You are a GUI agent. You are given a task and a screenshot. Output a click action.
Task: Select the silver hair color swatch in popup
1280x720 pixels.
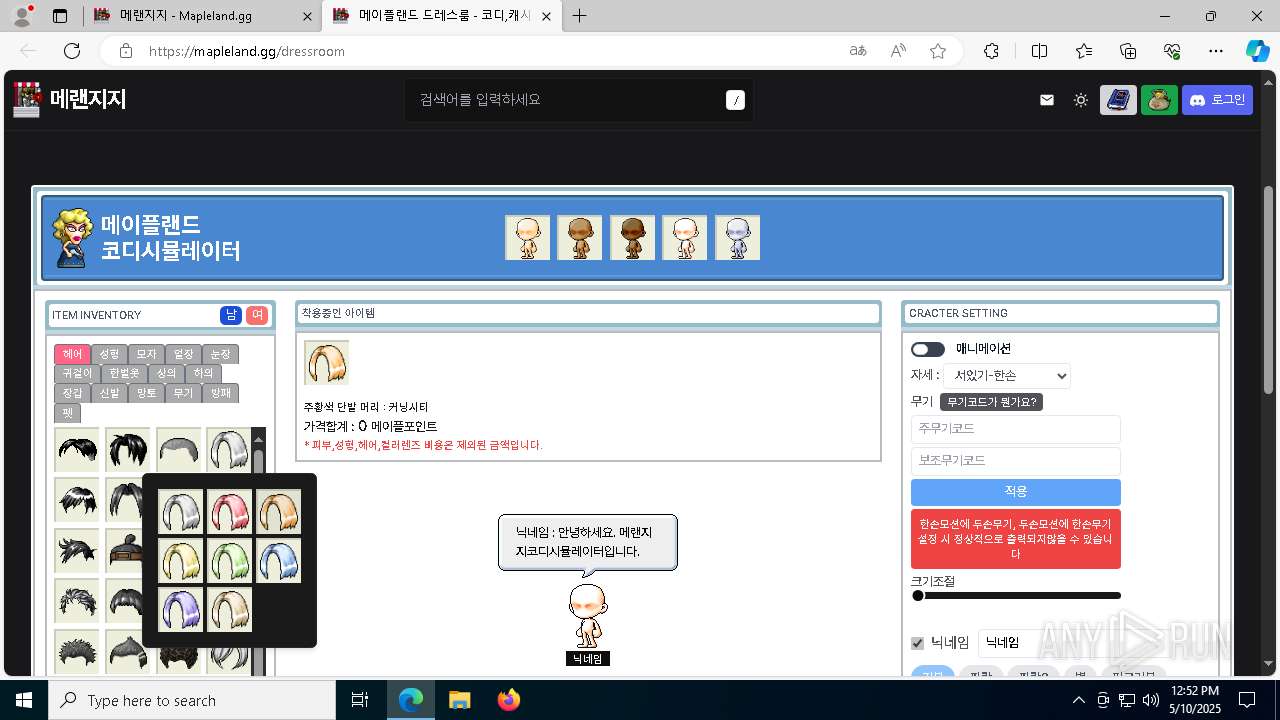point(181,511)
